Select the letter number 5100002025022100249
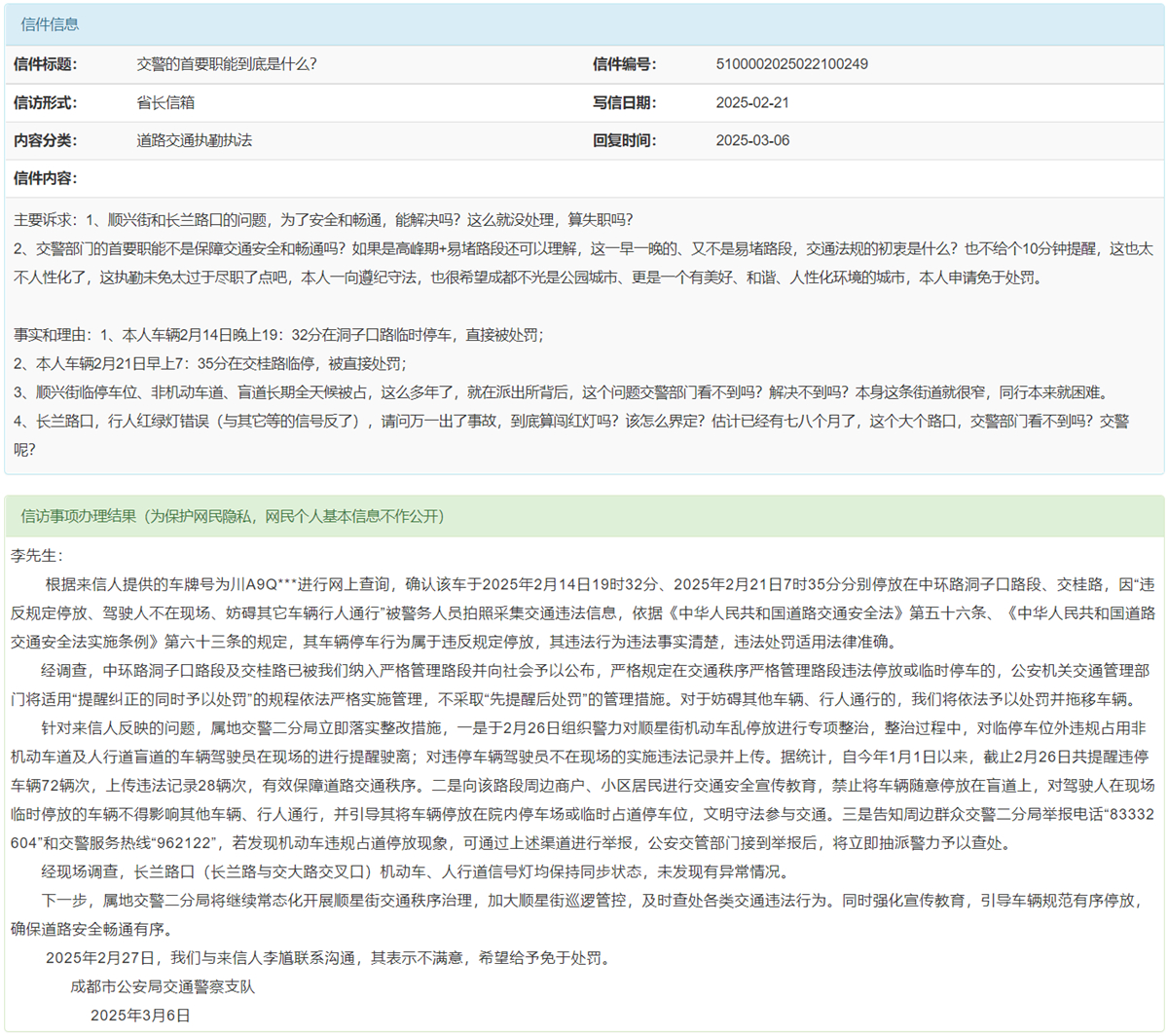This screenshot has height=1036, width=1168. (791, 64)
